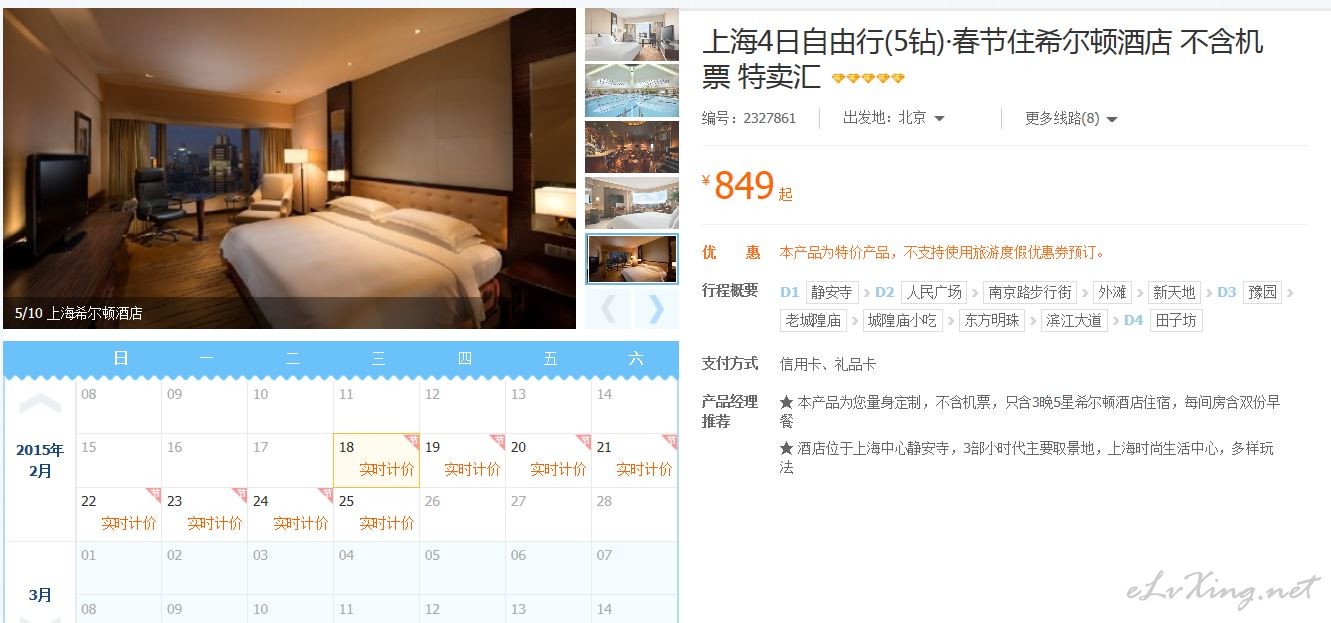Select the swimming pool thumbnail
The height and width of the screenshot is (623, 1331).
tap(632, 91)
